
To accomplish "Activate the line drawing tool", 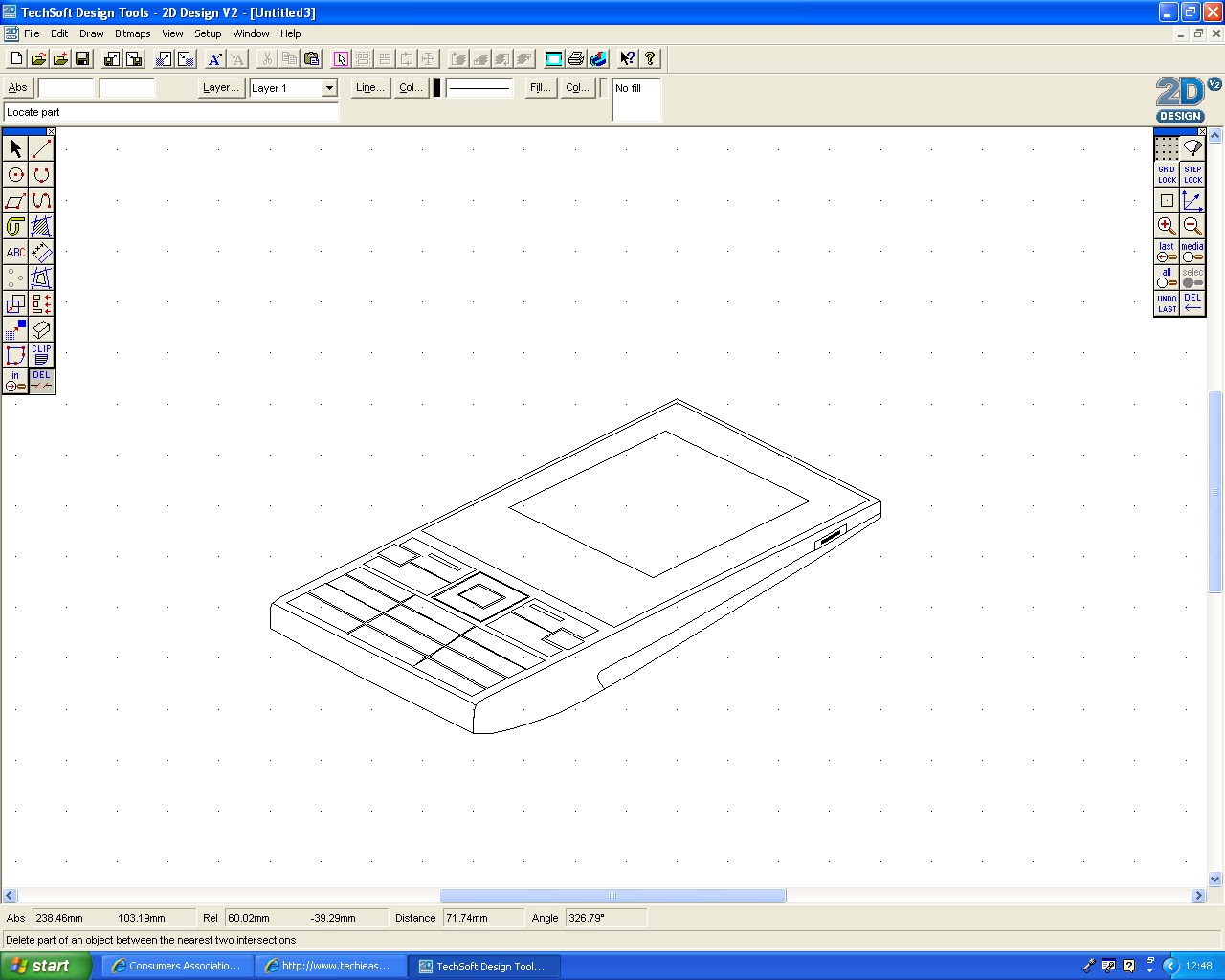I will pos(40,149).
